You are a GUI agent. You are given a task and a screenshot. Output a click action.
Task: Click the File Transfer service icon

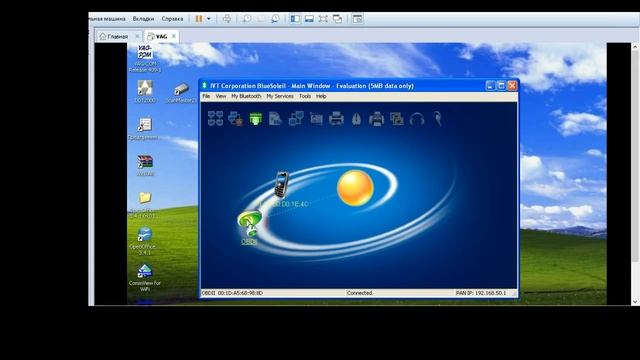click(x=276, y=119)
